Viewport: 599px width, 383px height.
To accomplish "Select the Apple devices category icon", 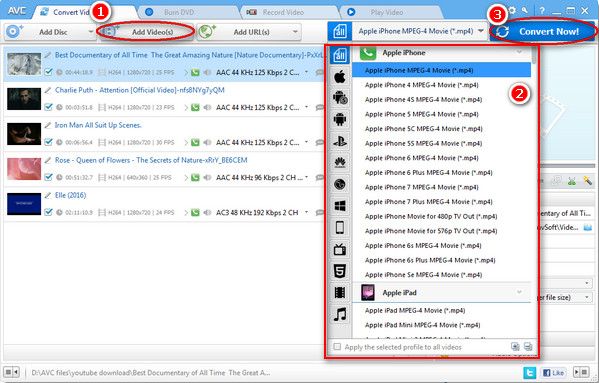I will pyautogui.click(x=340, y=77).
